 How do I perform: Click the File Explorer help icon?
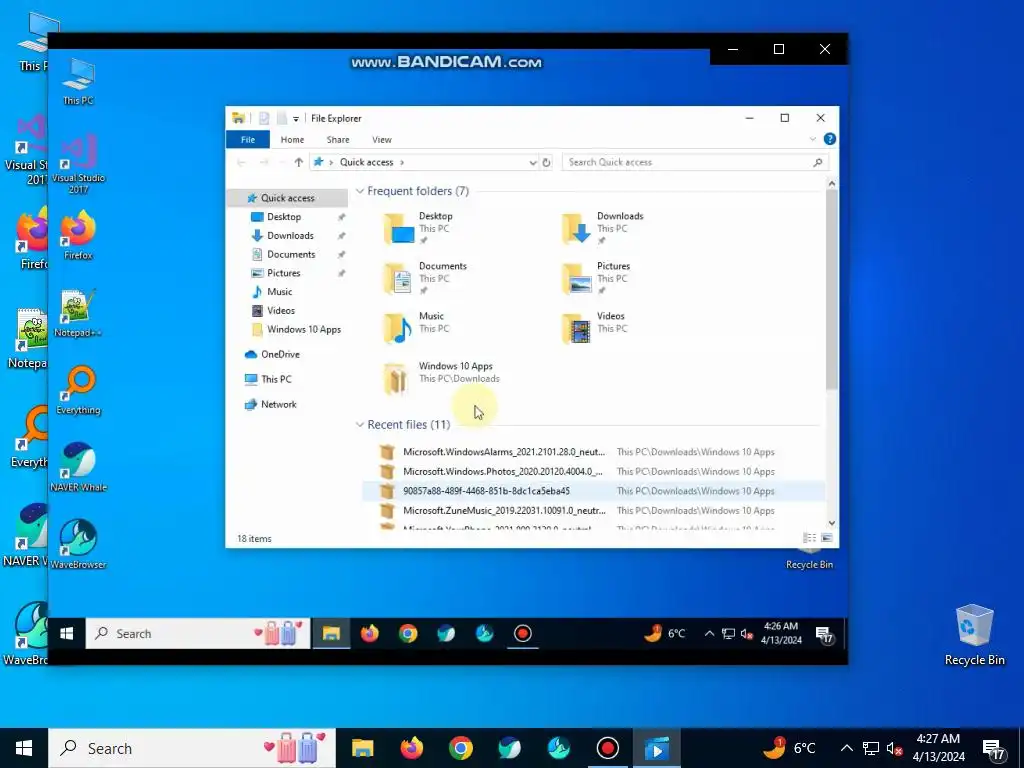click(829, 139)
